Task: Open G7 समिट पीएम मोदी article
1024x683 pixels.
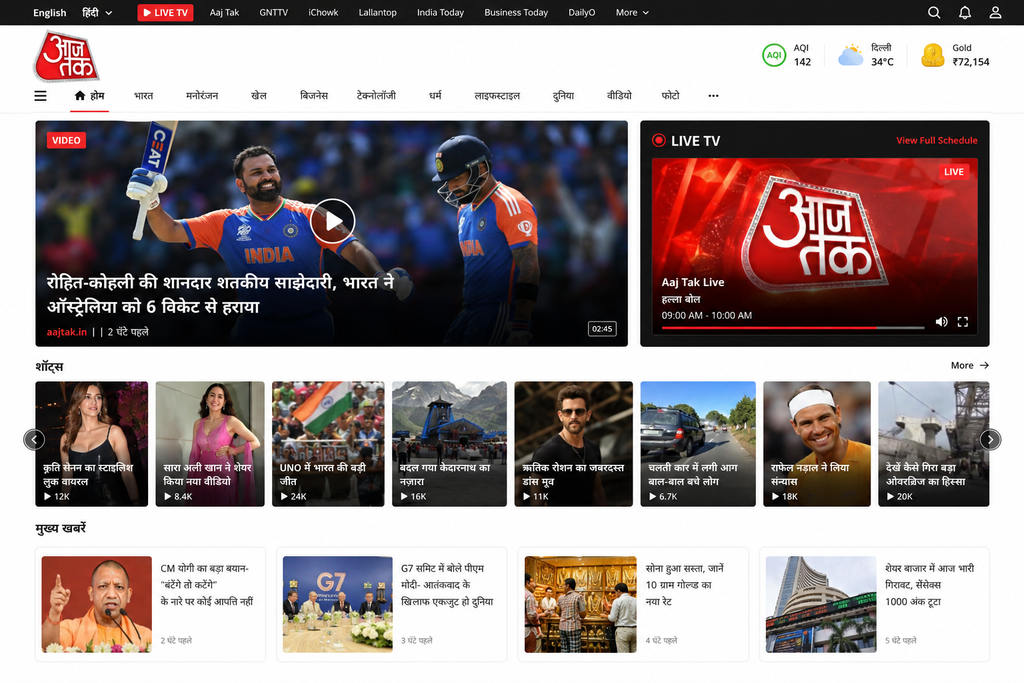Action: coord(392,605)
